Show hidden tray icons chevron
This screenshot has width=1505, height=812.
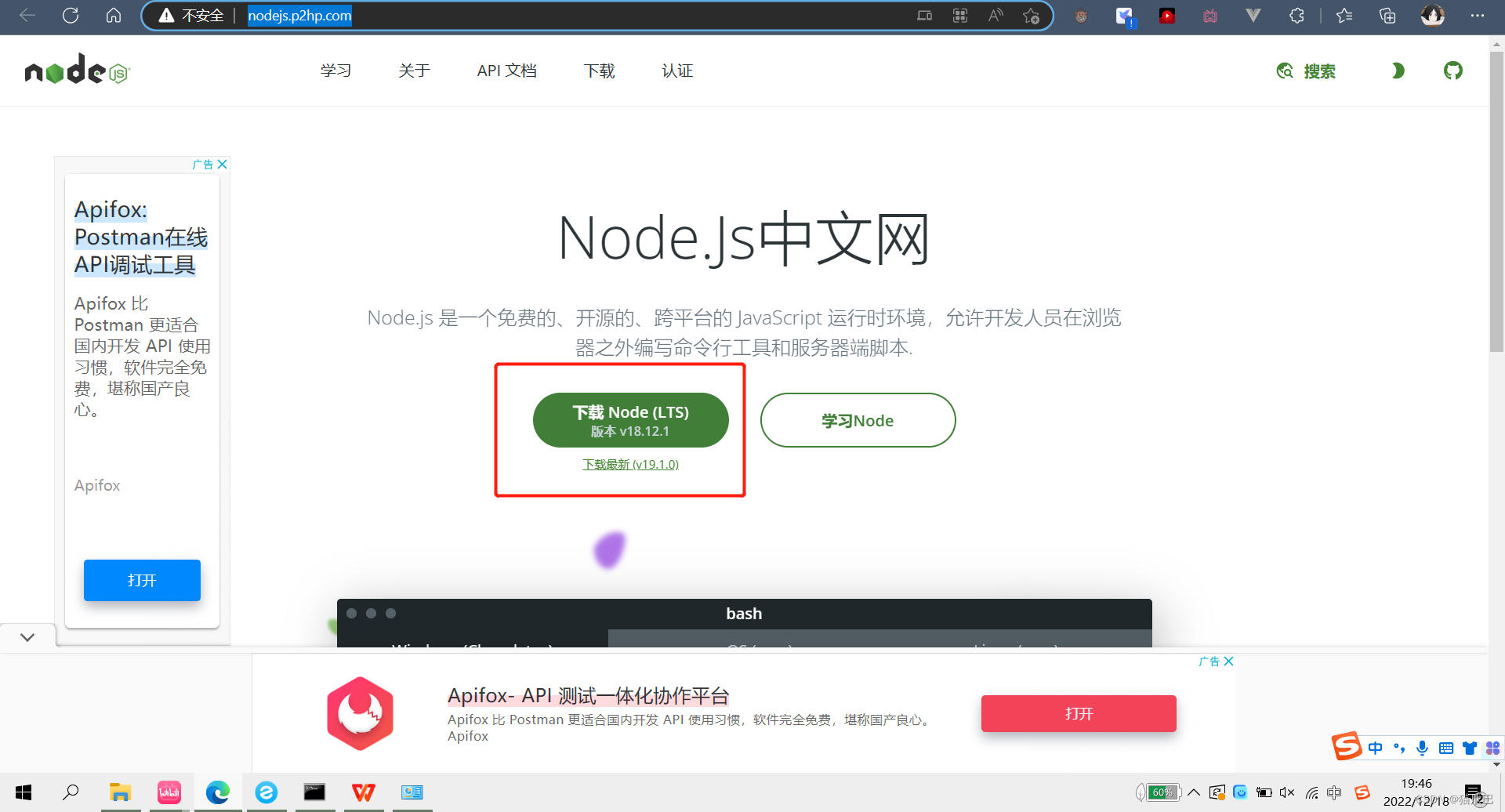point(1194,792)
